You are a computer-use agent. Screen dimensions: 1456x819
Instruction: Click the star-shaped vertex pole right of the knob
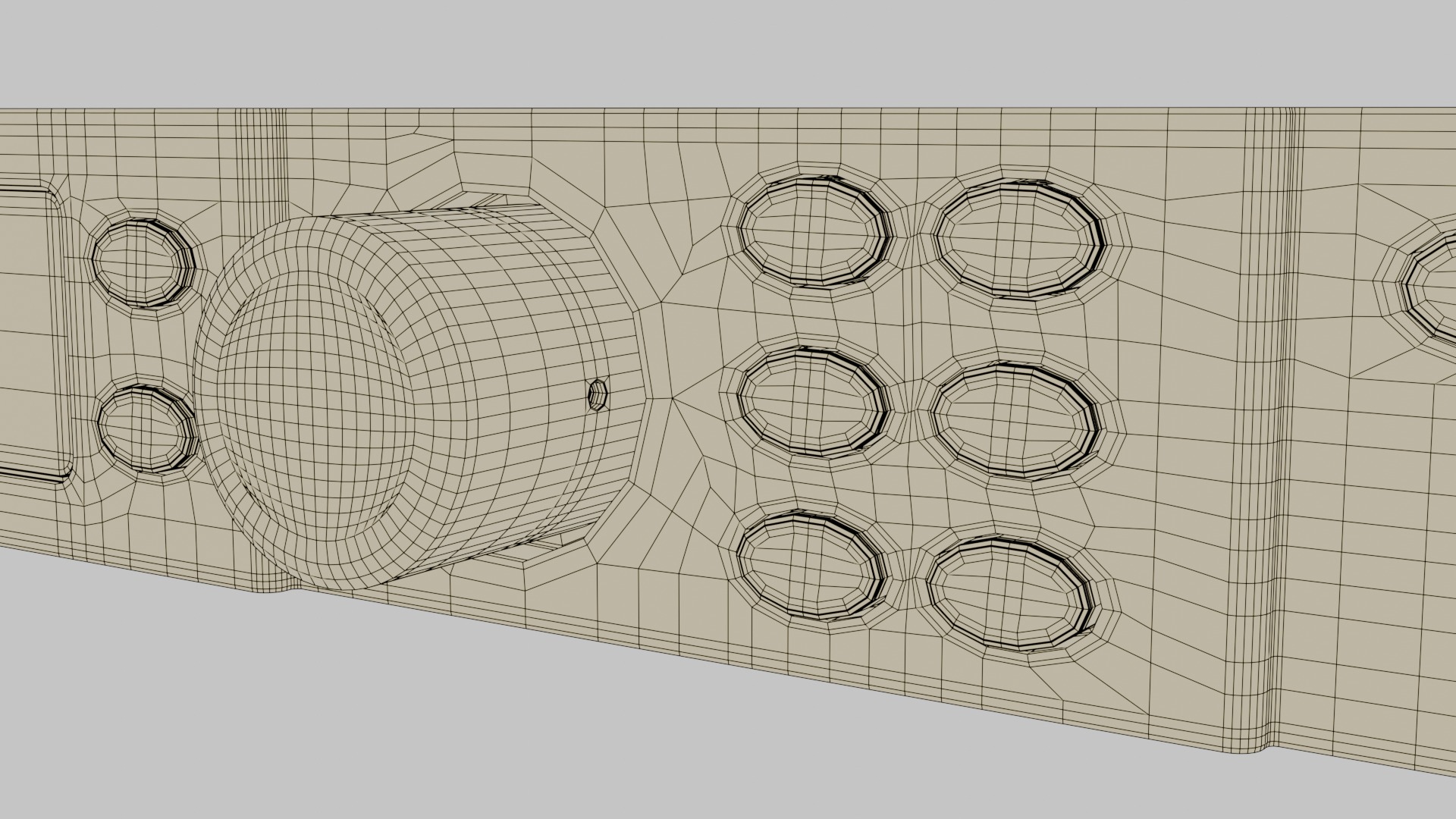(672, 397)
